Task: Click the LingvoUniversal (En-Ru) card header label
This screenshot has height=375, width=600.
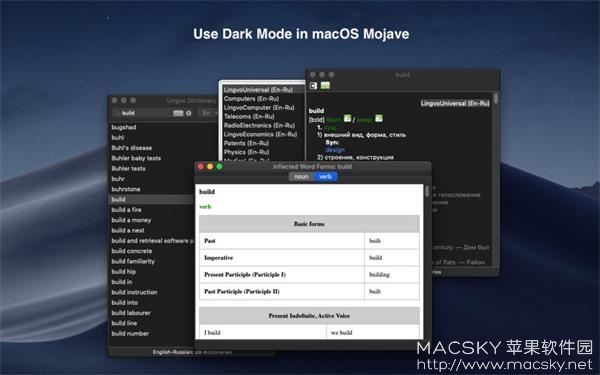Action: 455,103
